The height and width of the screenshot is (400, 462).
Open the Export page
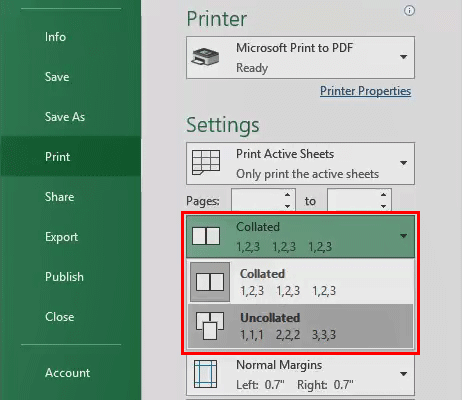click(x=61, y=237)
